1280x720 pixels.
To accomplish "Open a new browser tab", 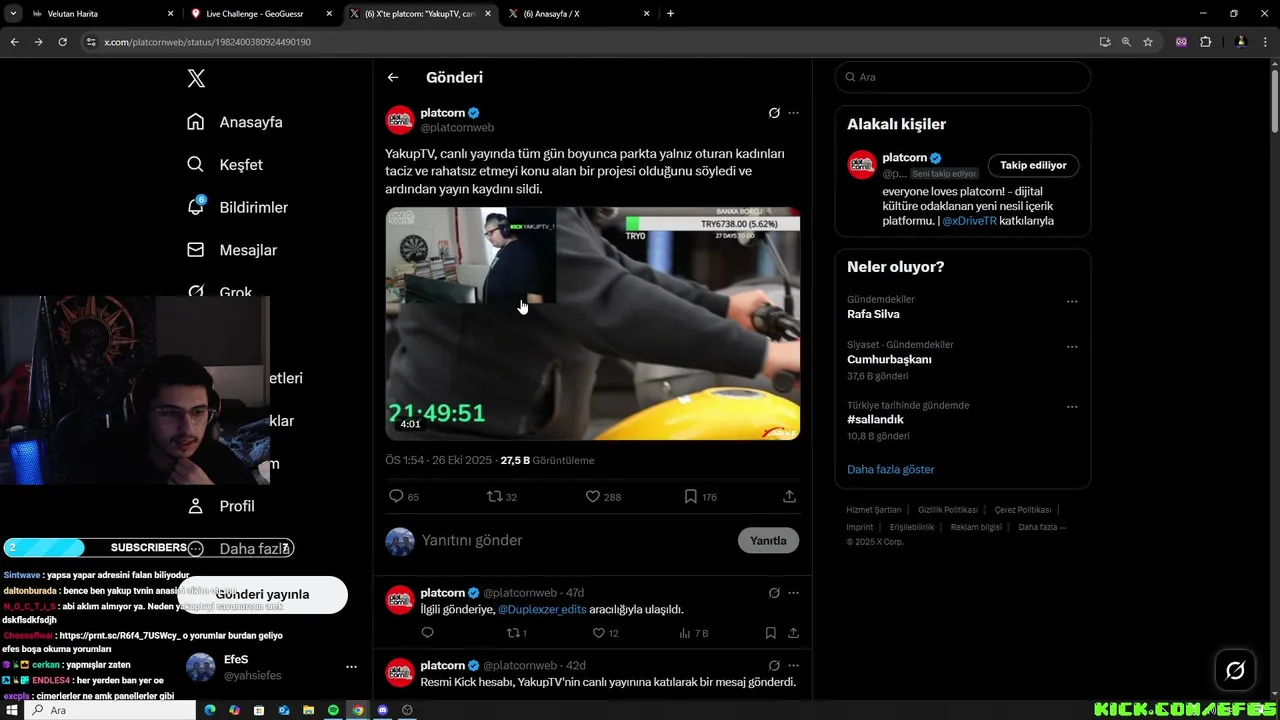I will coord(670,14).
